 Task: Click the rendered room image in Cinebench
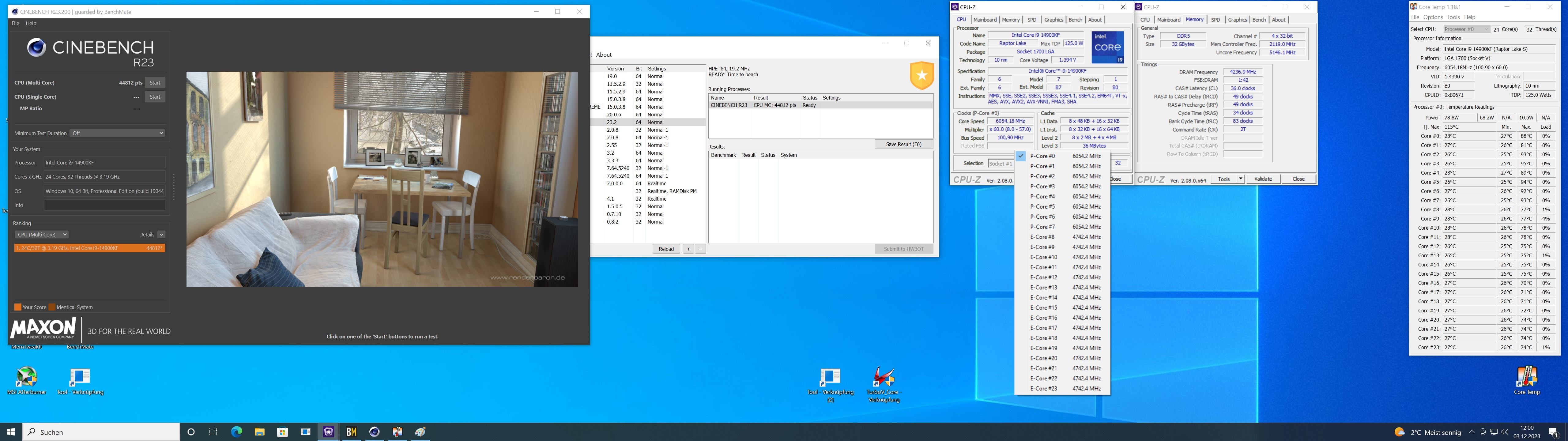click(x=382, y=179)
